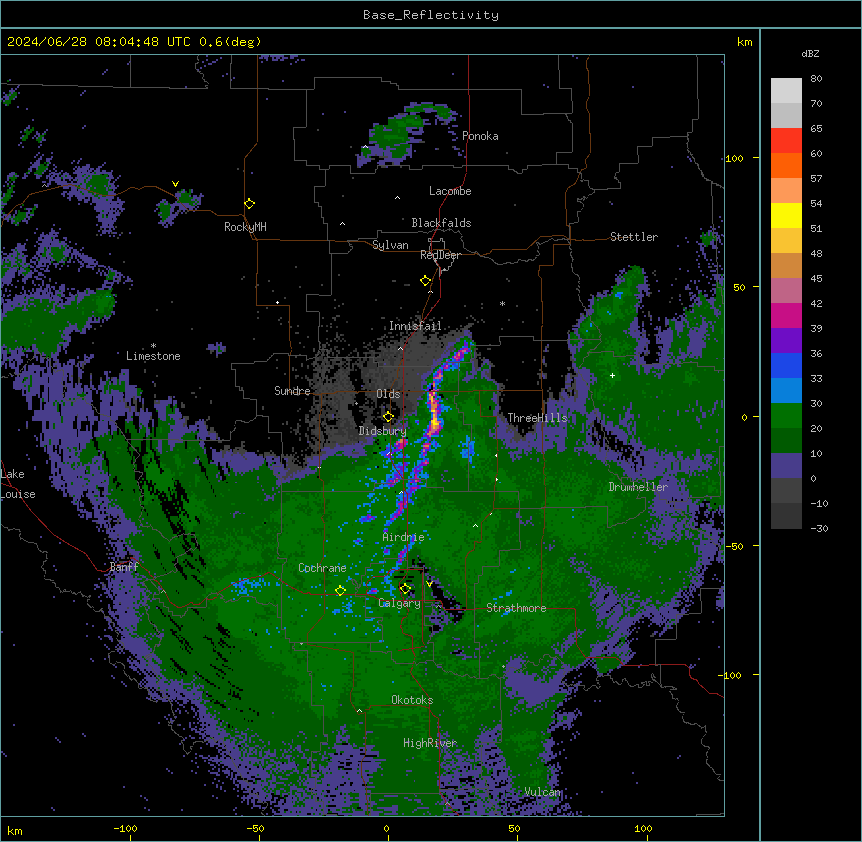Click the -30 value in dBZ legend
This screenshot has height=842, width=862.
pyautogui.click(x=819, y=528)
